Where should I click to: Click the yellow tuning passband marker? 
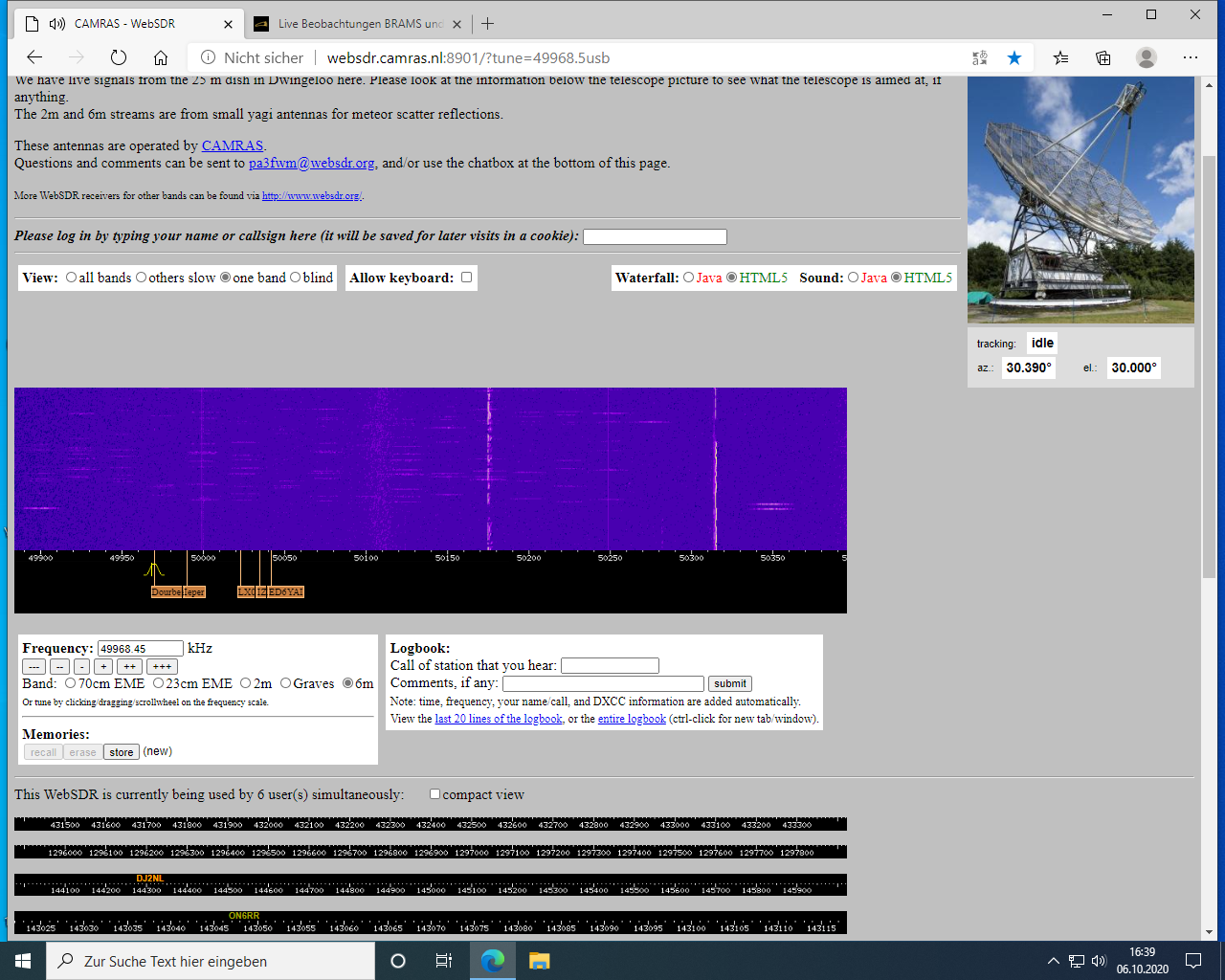[x=153, y=570]
